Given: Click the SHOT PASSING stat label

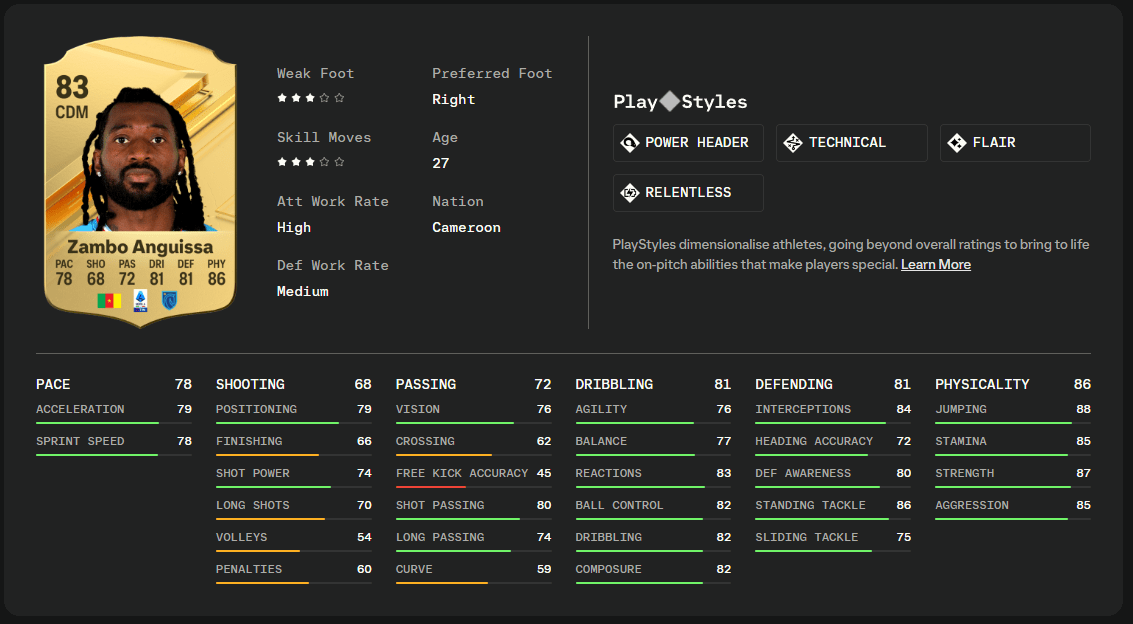Looking at the screenshot, I should tap(440, 506).
